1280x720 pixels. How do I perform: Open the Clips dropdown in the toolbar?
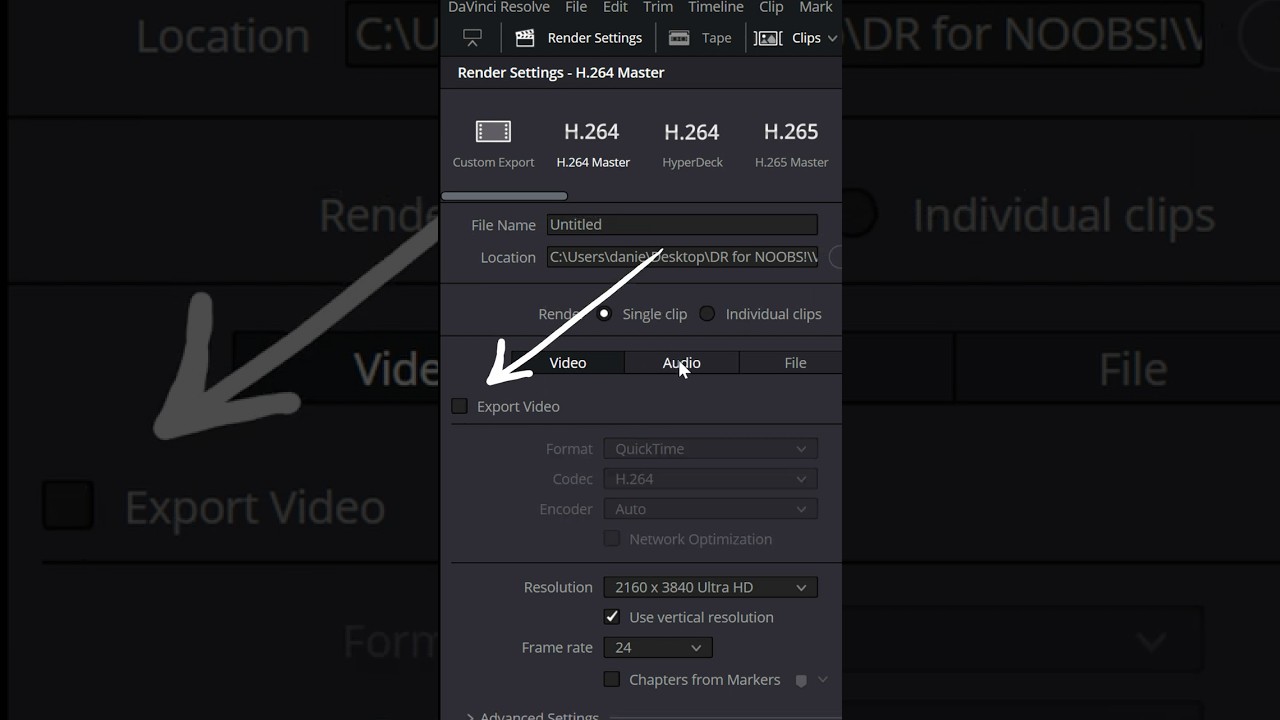point(797,38)
